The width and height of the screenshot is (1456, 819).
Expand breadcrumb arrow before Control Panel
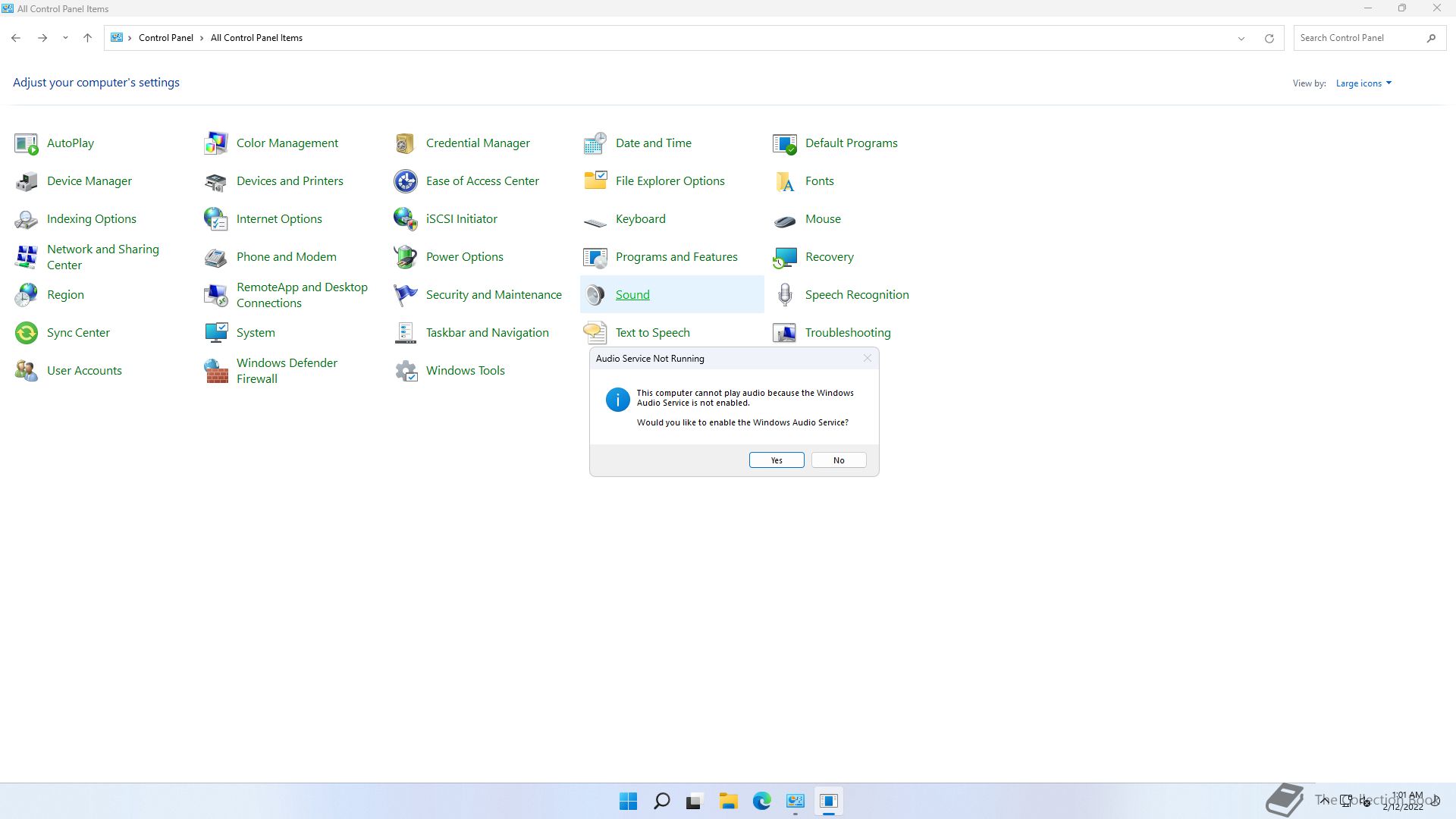(x=130, y=38)
